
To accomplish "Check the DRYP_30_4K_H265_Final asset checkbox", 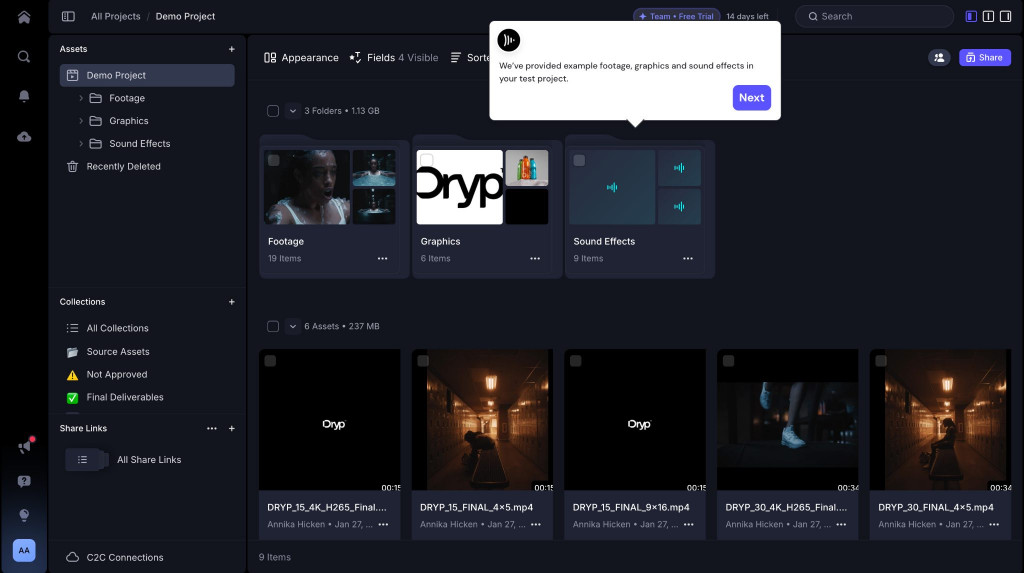I will tap(728, 361).
